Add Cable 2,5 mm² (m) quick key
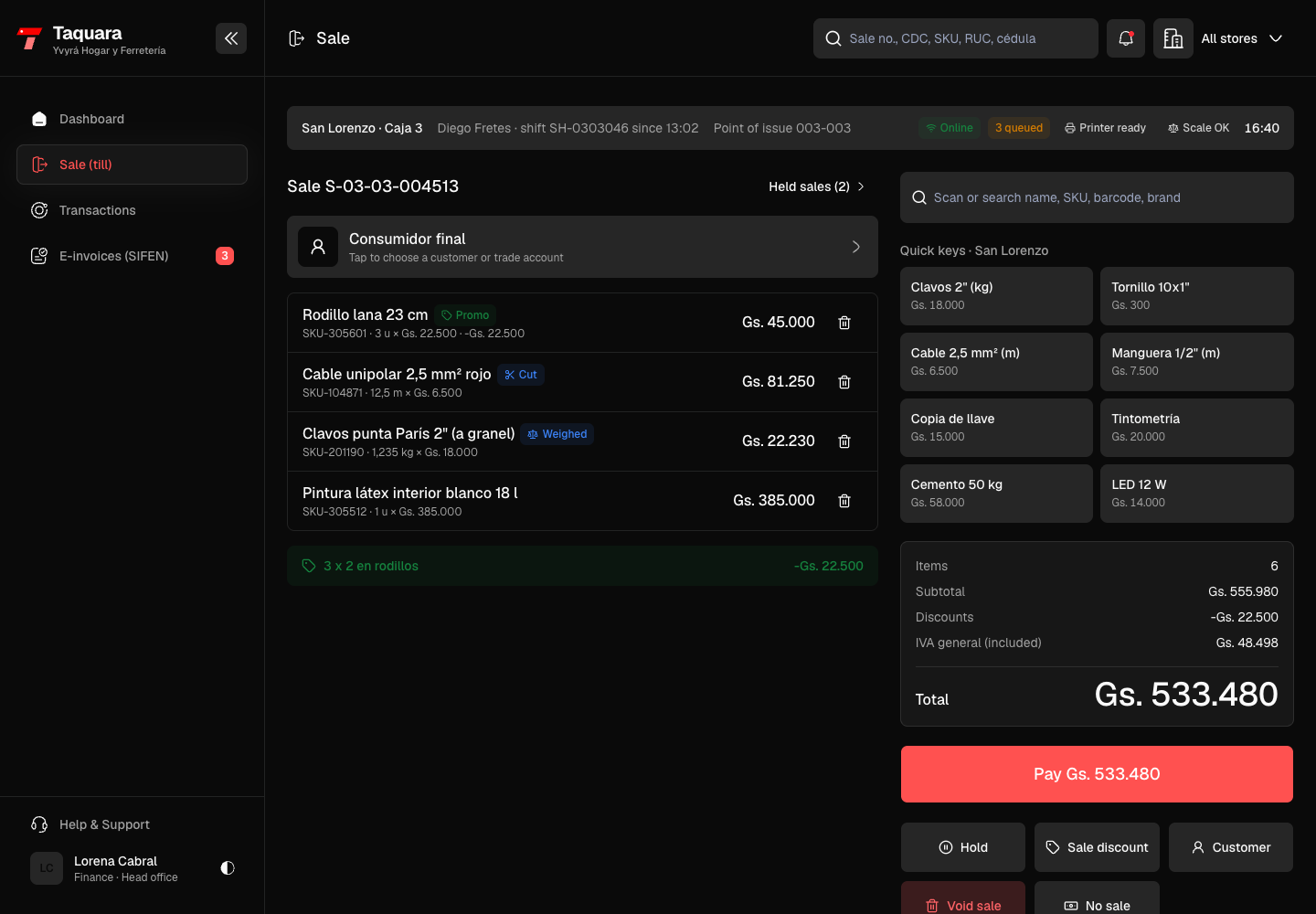 point(996,362)
